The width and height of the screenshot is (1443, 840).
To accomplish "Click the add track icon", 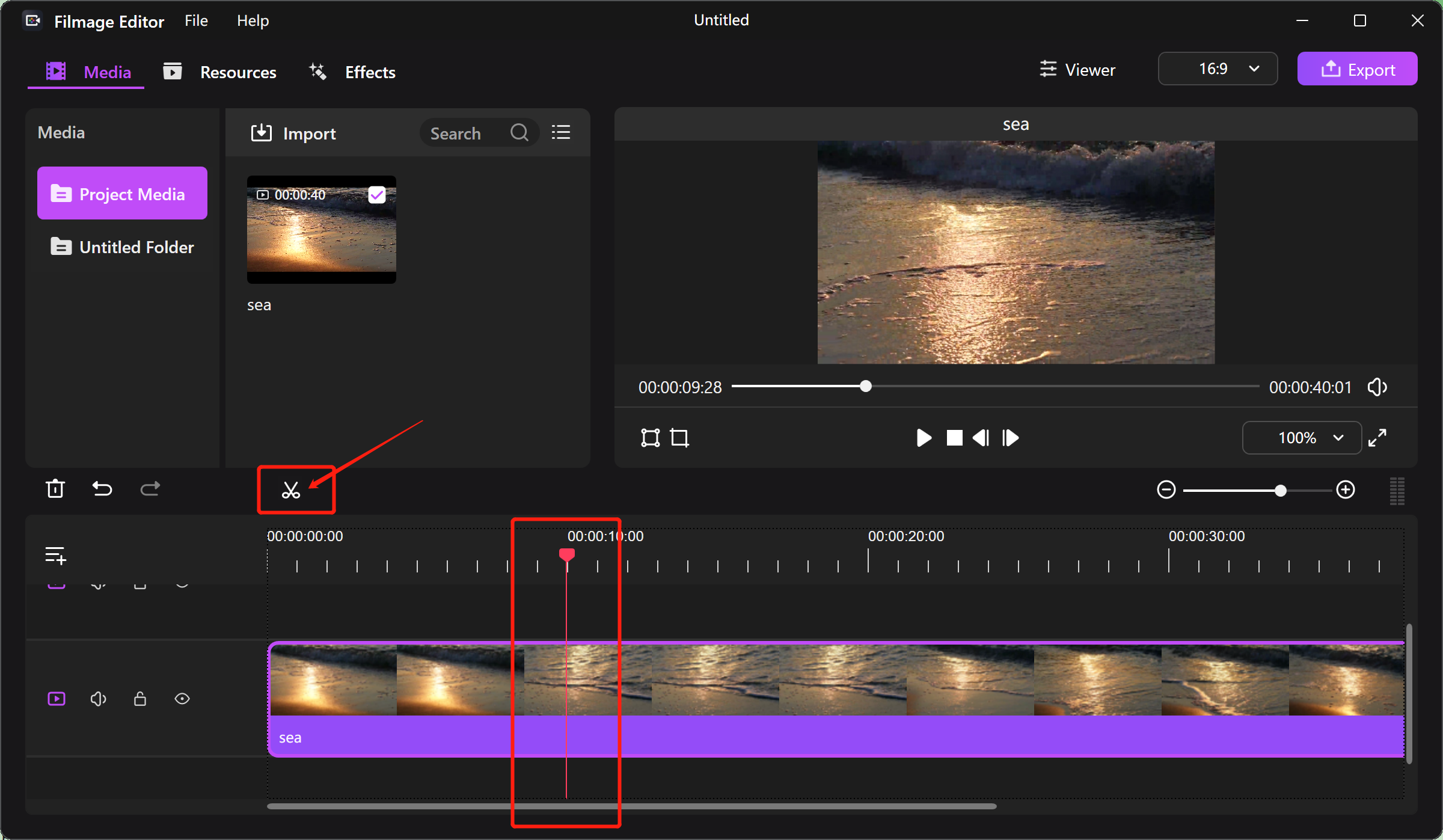I will click(56, 555).
